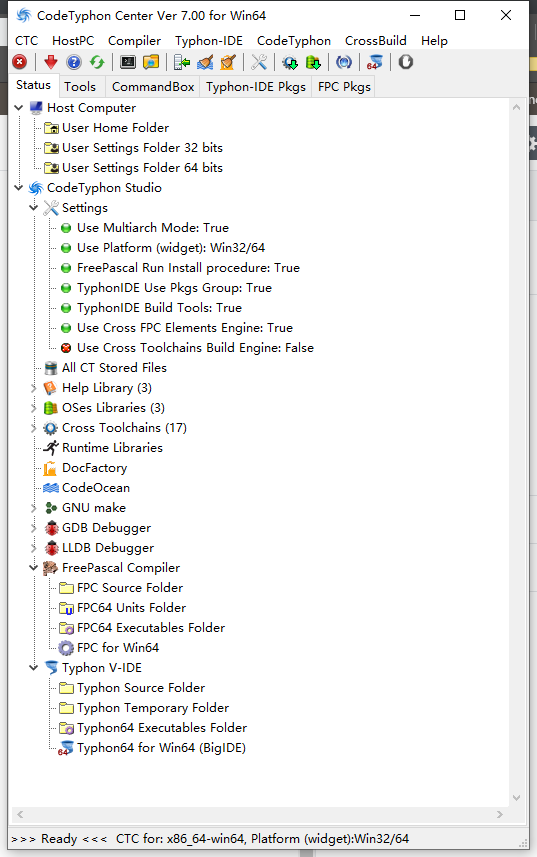Click the red X stop toolbar icon
The height and width of the screenshot is (857, 537).
coord(20,62)
